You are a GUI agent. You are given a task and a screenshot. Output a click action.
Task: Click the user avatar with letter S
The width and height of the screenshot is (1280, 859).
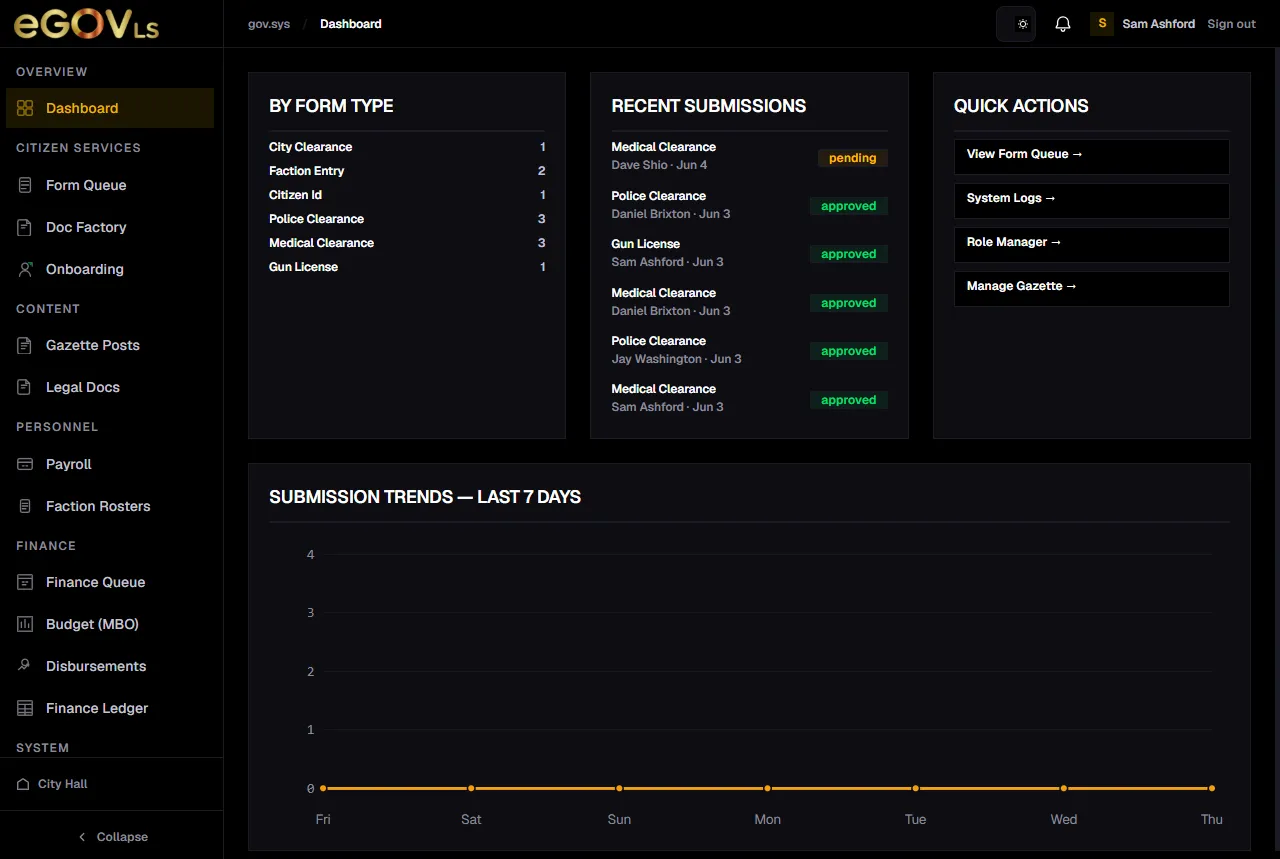[1102, 24]
